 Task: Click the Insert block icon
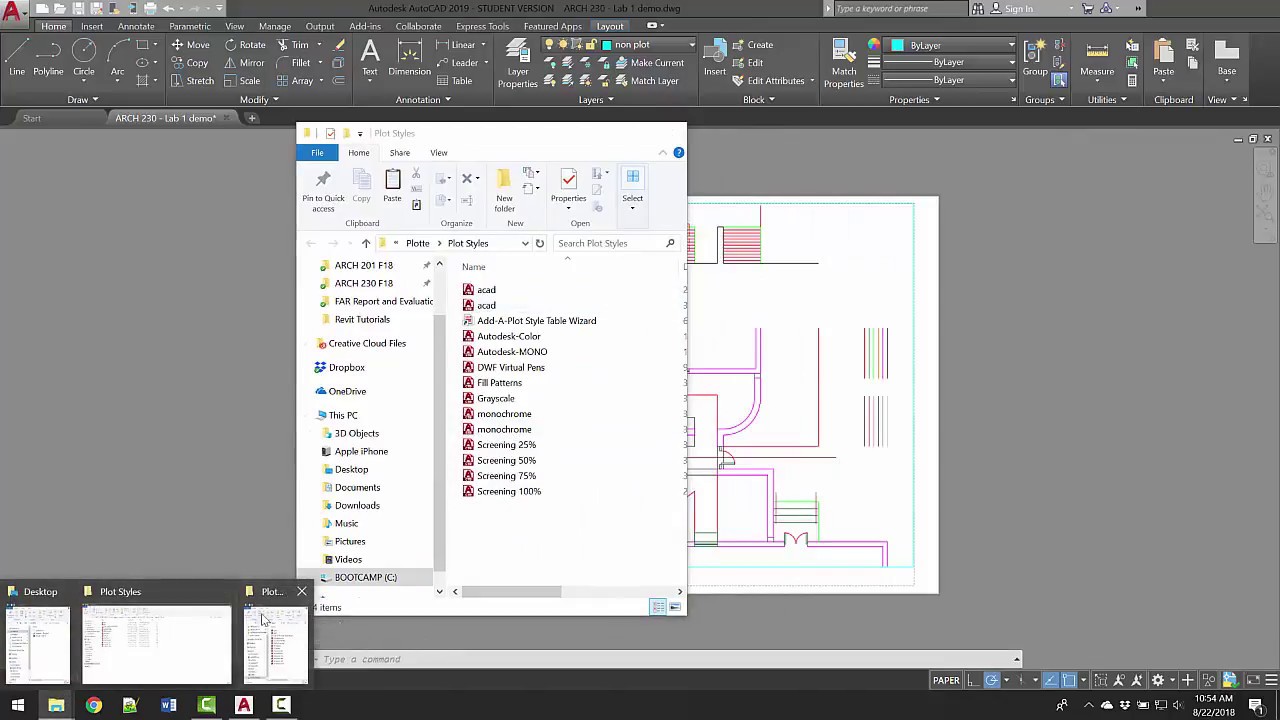click(x=715, y=58)
